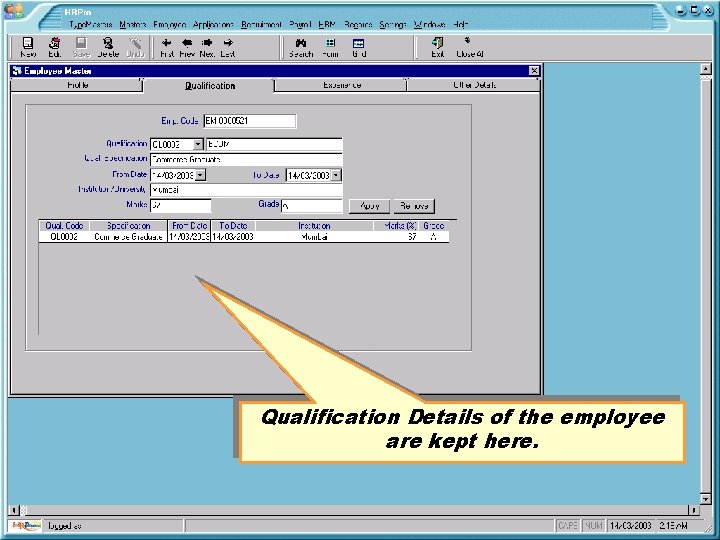Click the NUM indicator in status bar
Image resolution: width=720 pixels, height=540 pixels.
click(594, 525)
